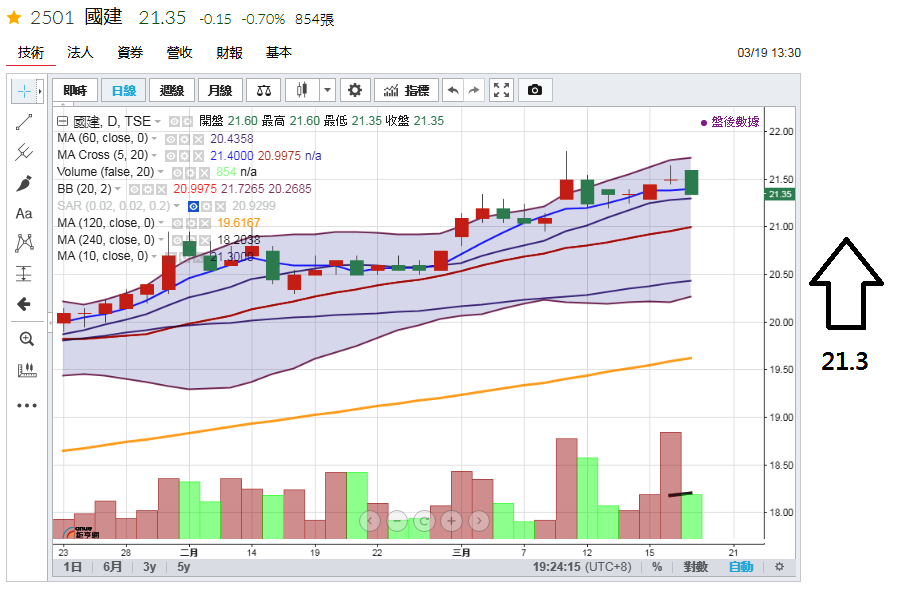
Task: Select the zoom-in magnifier tool
Action: point(26,339)
